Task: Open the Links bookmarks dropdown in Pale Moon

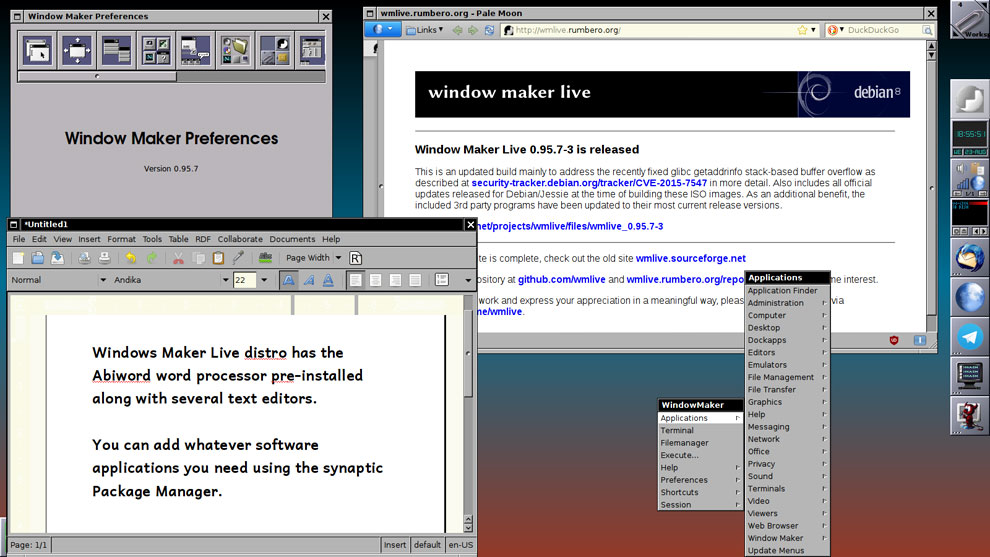Action: [424, 30]
